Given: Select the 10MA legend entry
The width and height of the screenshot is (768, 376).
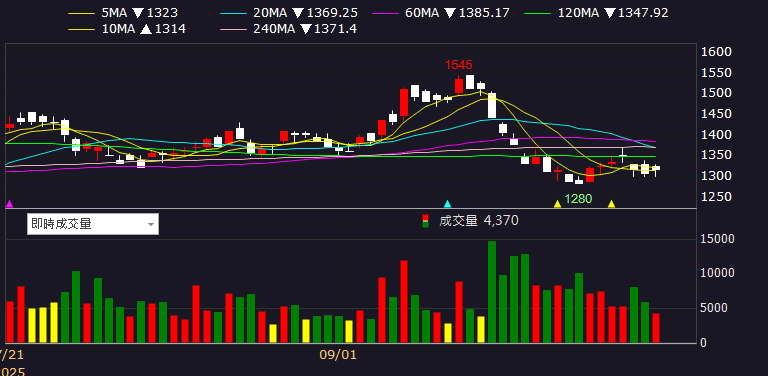Looking at the screenshot, I should (x=127, y=29).
